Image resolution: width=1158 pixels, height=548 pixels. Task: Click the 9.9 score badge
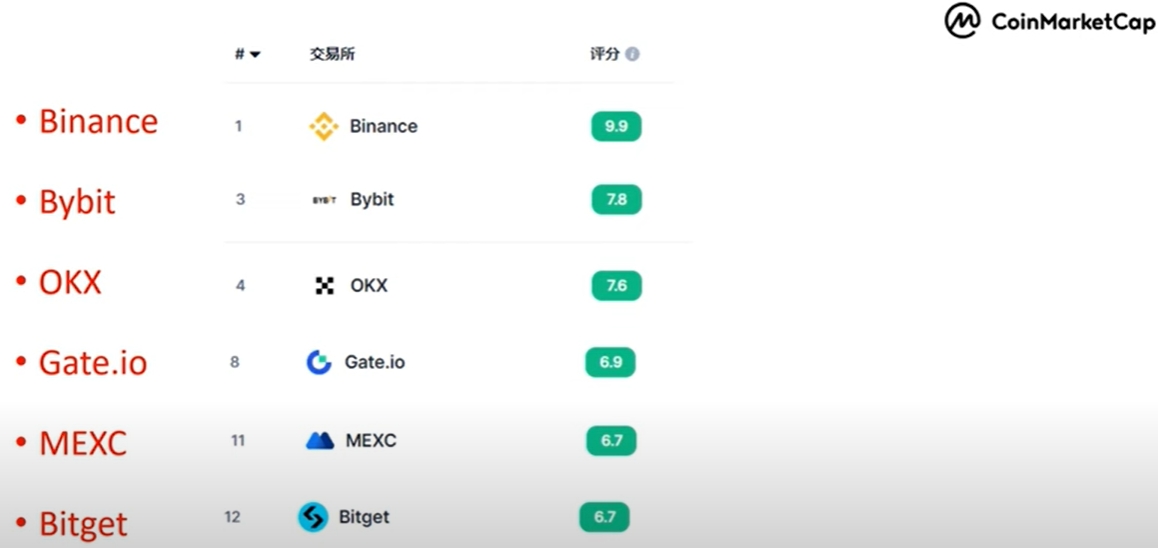616,126
